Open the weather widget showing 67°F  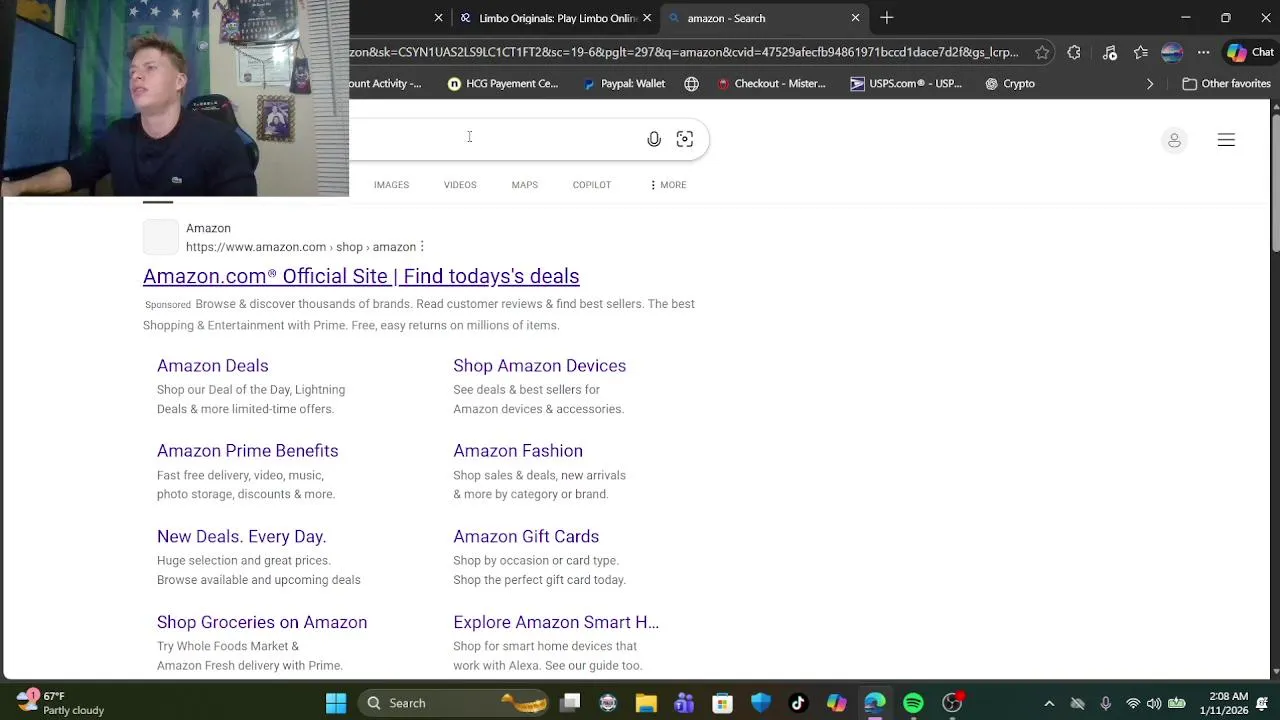click(x=60, y=703)
